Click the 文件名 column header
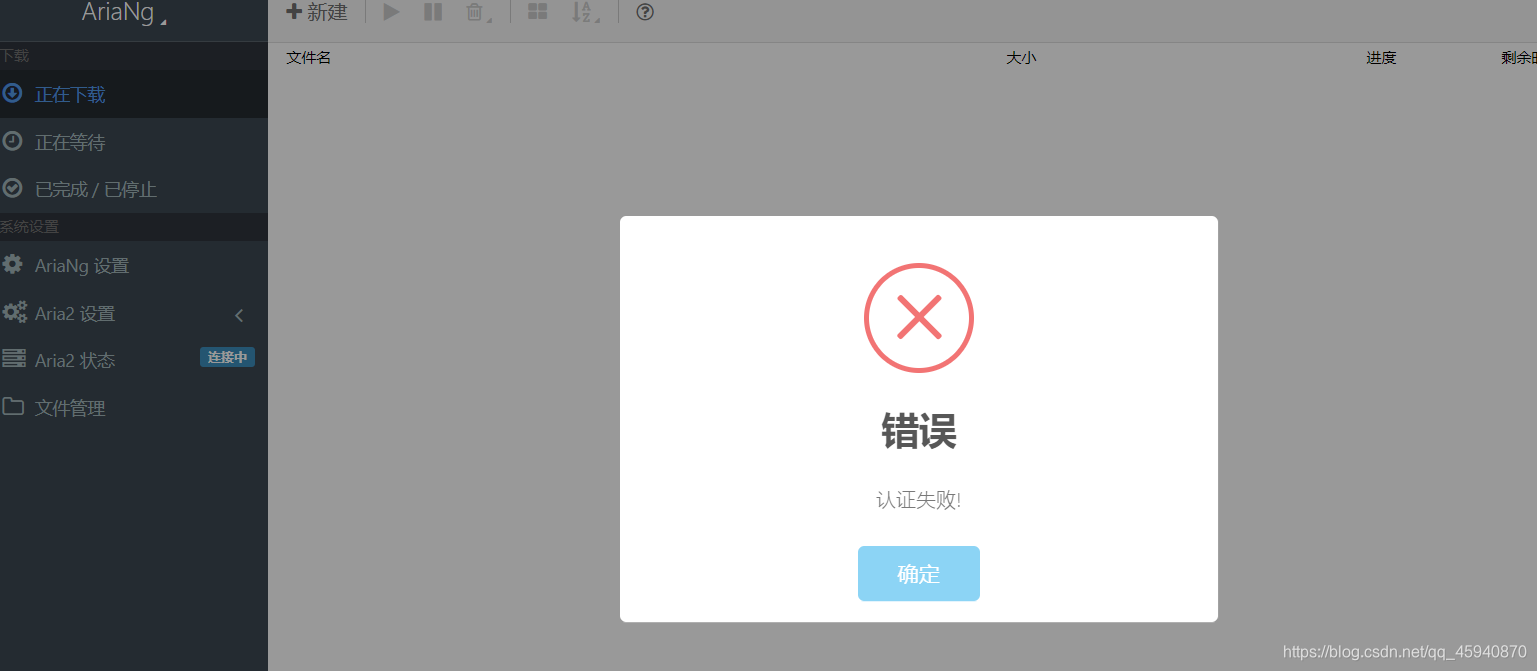This screenshot has width=1537, height=671. point(307,57)
